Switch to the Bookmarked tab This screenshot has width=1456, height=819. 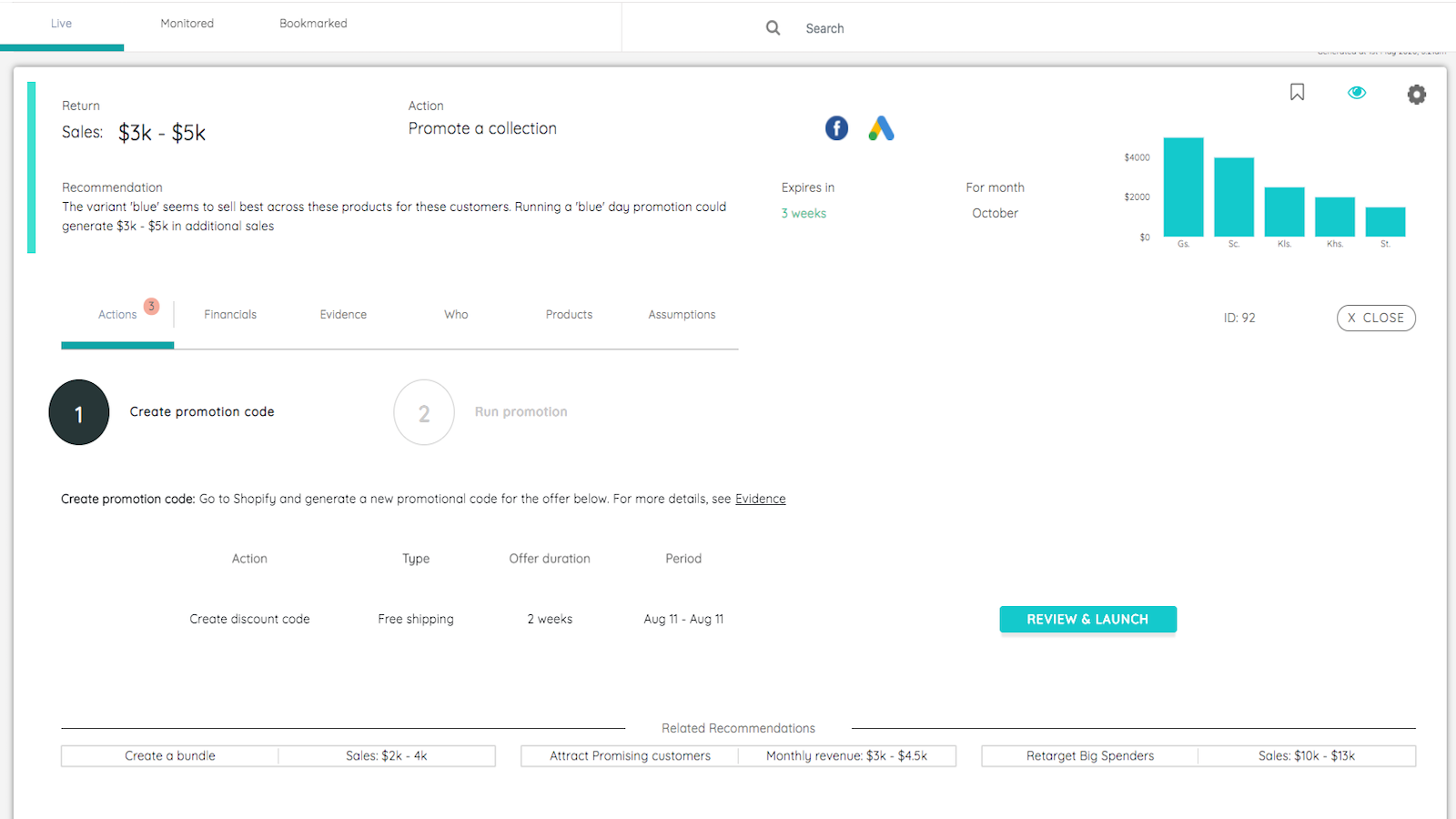pos(313,24)
